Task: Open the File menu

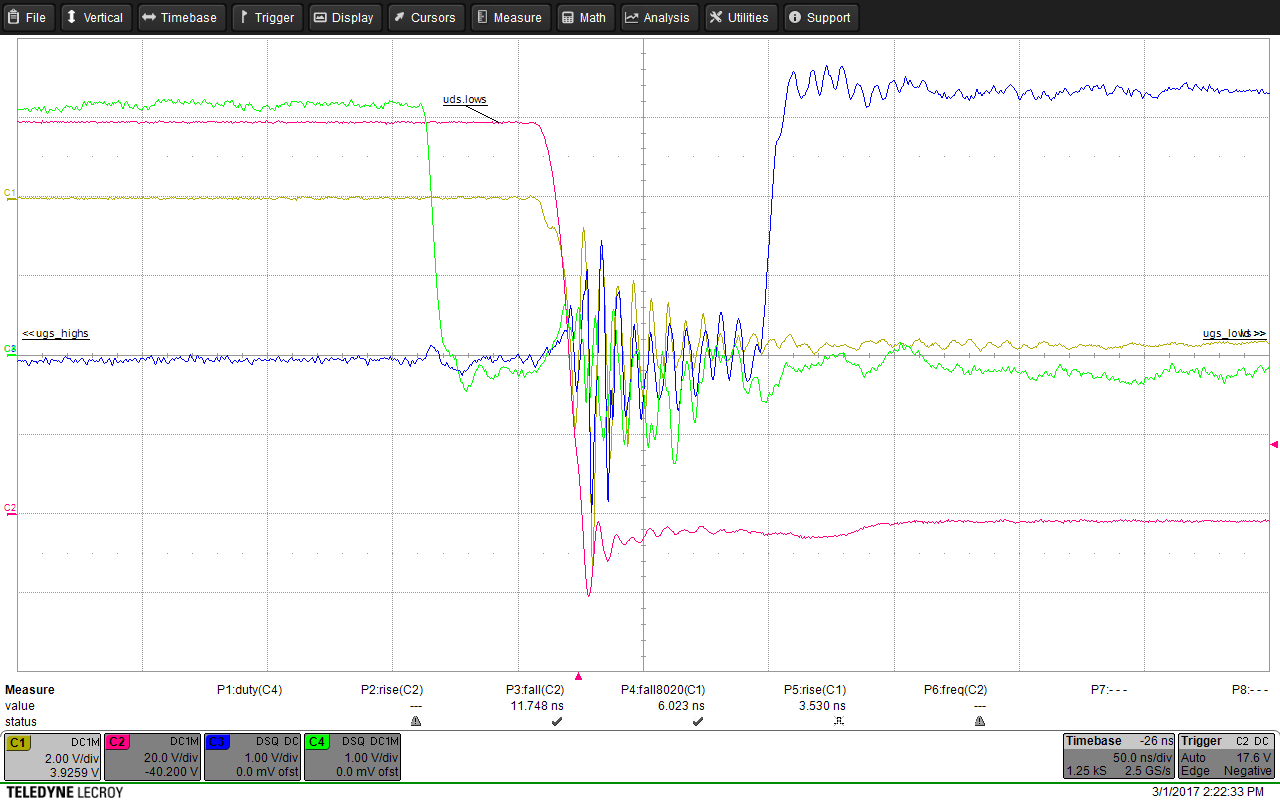Action: click(x=28, y=17)
